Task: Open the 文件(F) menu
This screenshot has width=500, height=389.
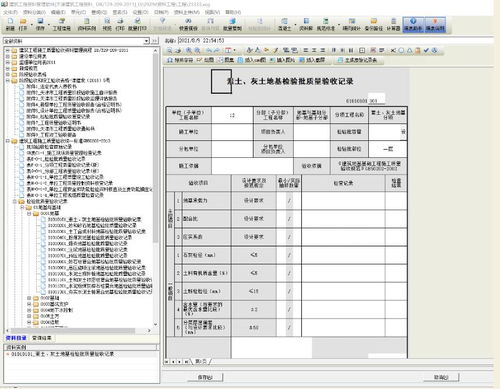Action: 10,12
